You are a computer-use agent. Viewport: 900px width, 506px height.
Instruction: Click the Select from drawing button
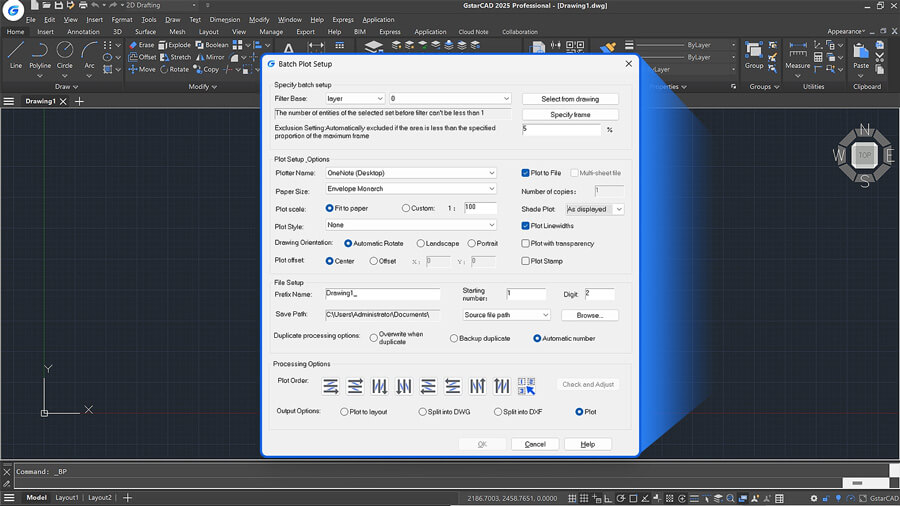click(x=570, y=99)
